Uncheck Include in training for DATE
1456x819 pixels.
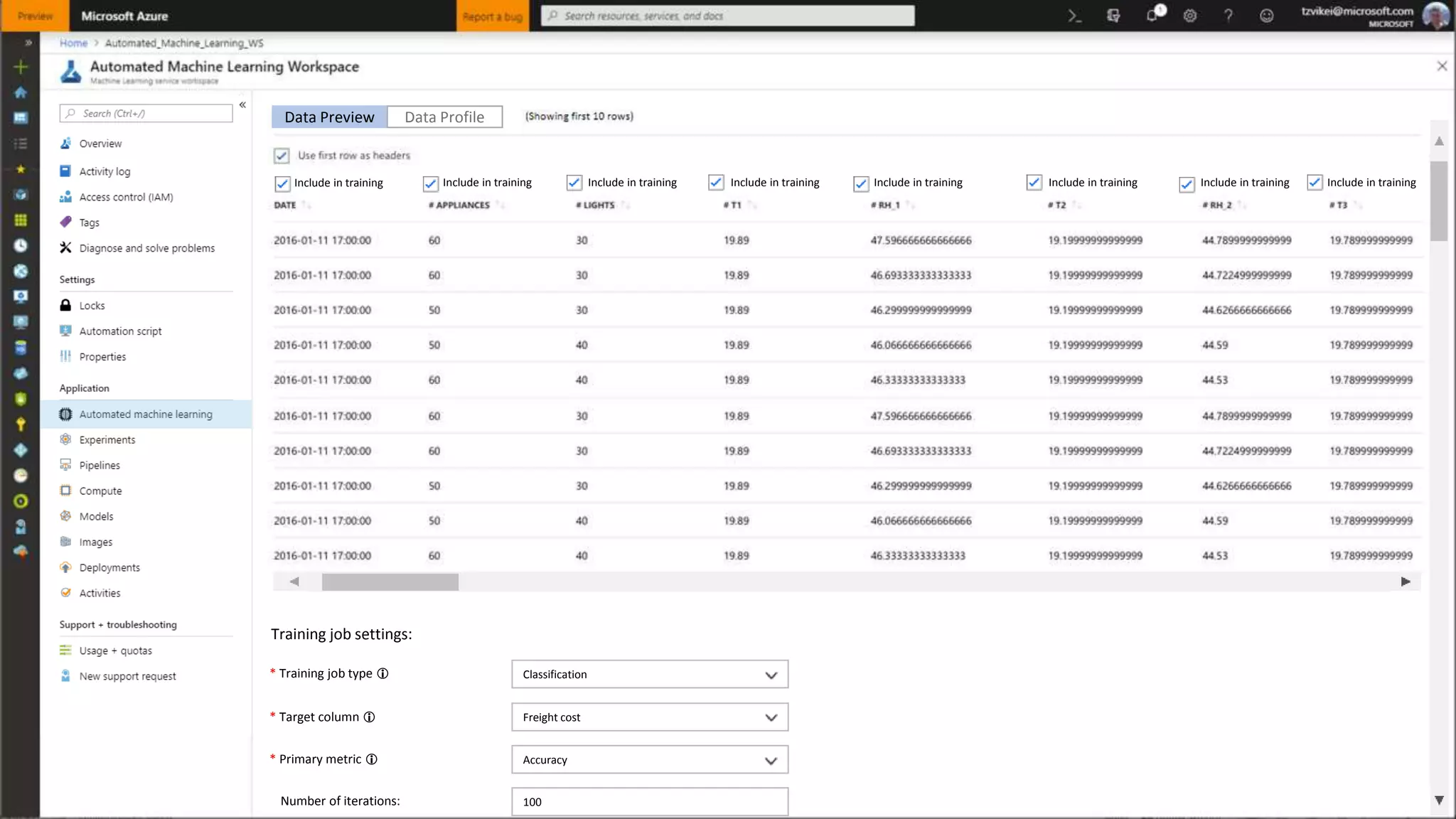tap(282, 183)
